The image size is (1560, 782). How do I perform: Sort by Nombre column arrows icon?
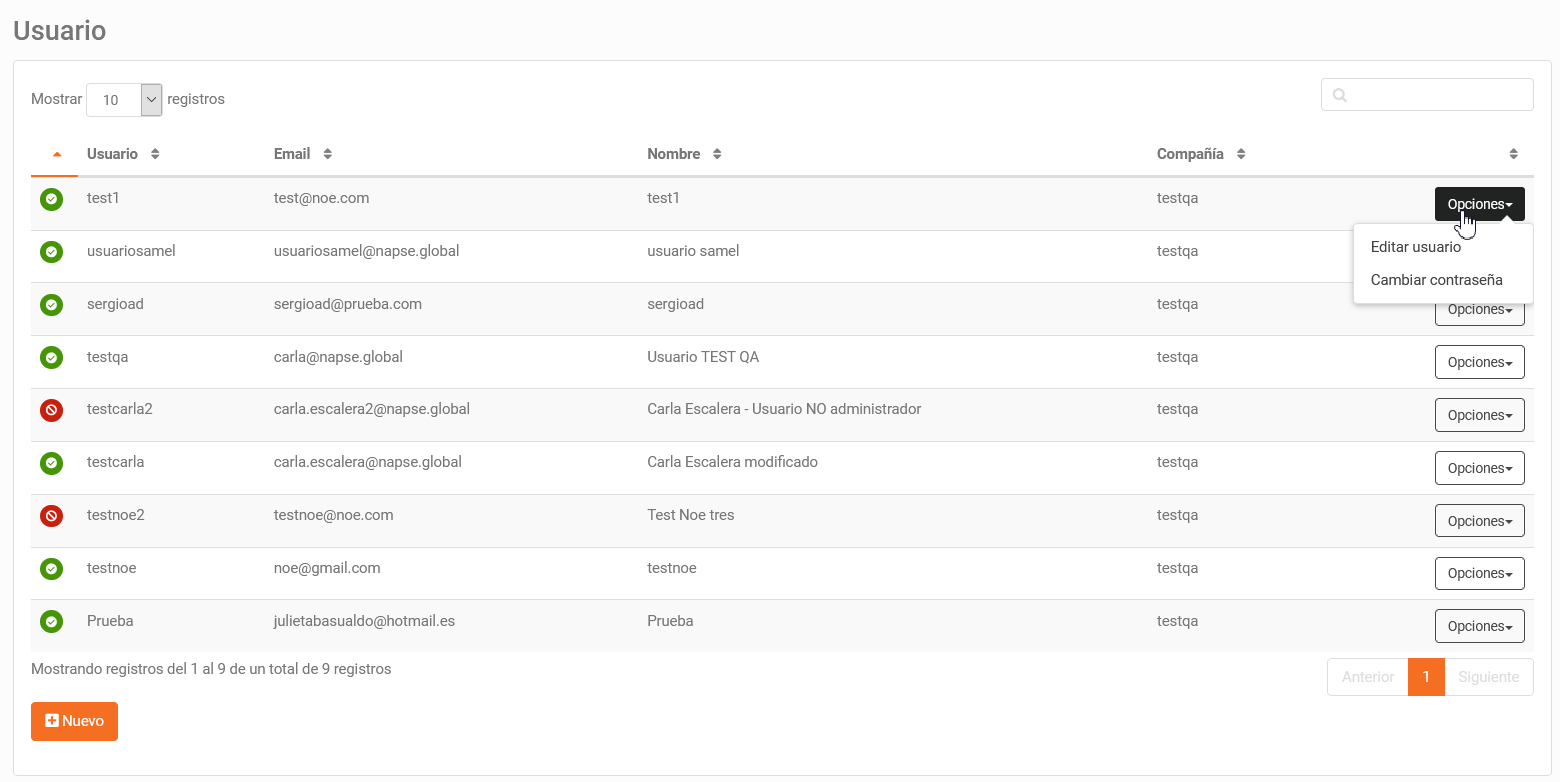coord(717,154)
